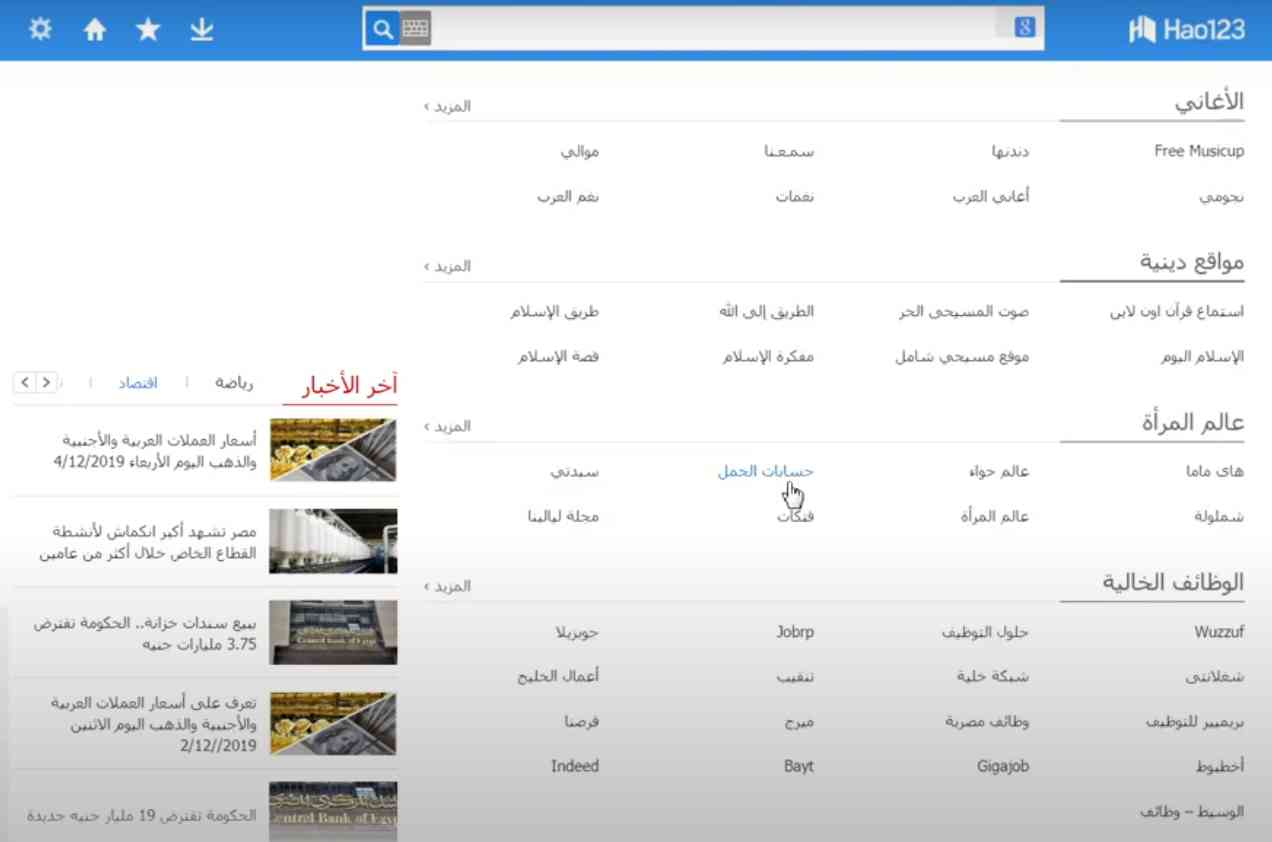
Task: Expand المزيد for الأغاني section
Action: click(447, 106)
